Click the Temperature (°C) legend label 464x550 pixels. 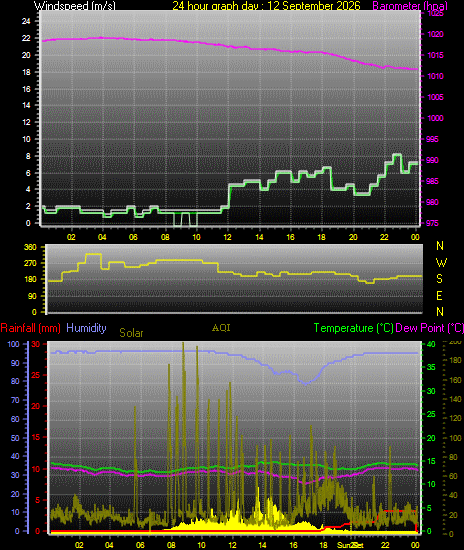[x=354, y=328]
